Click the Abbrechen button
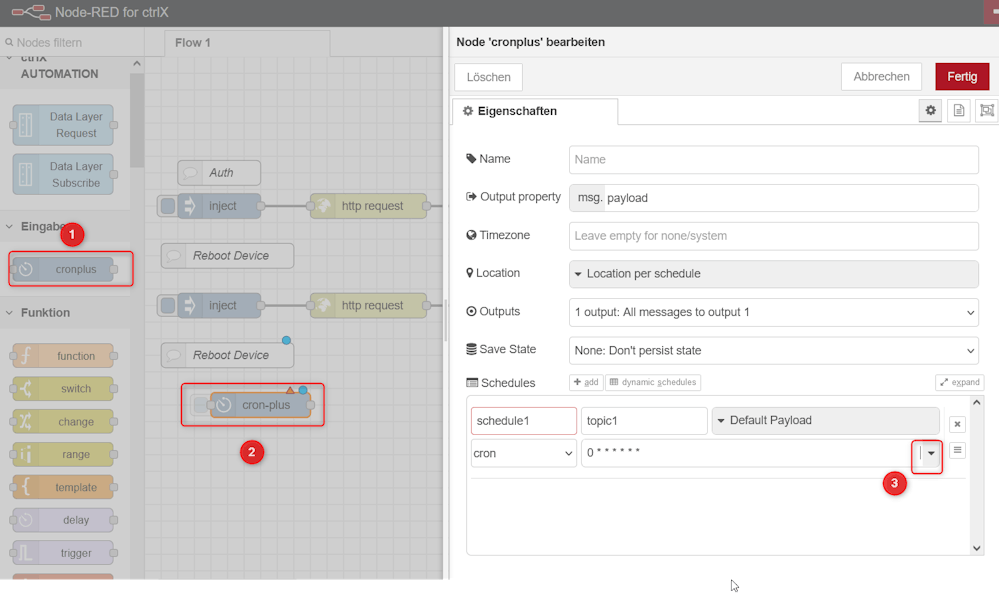The image size is (999, 604). (881, 76)
